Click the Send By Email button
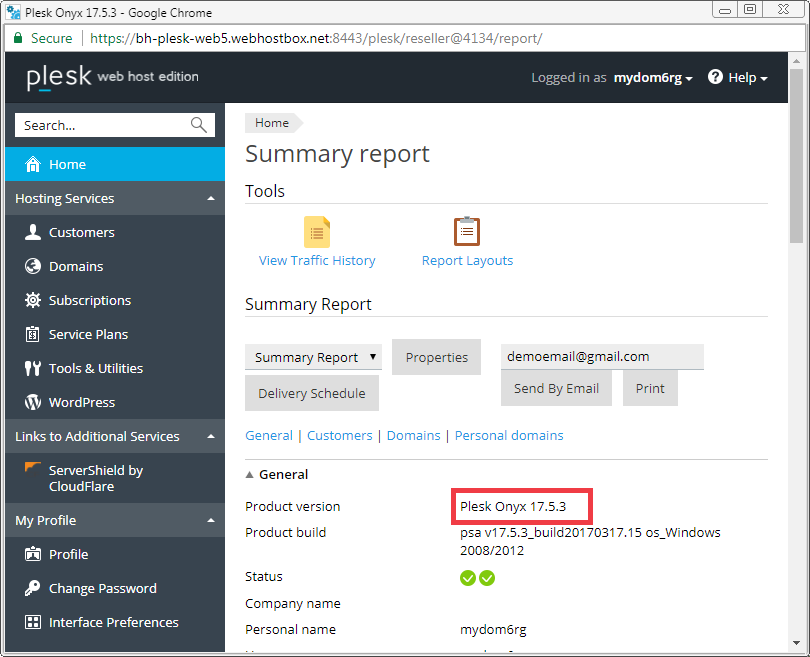 click(x=556, y=388)
